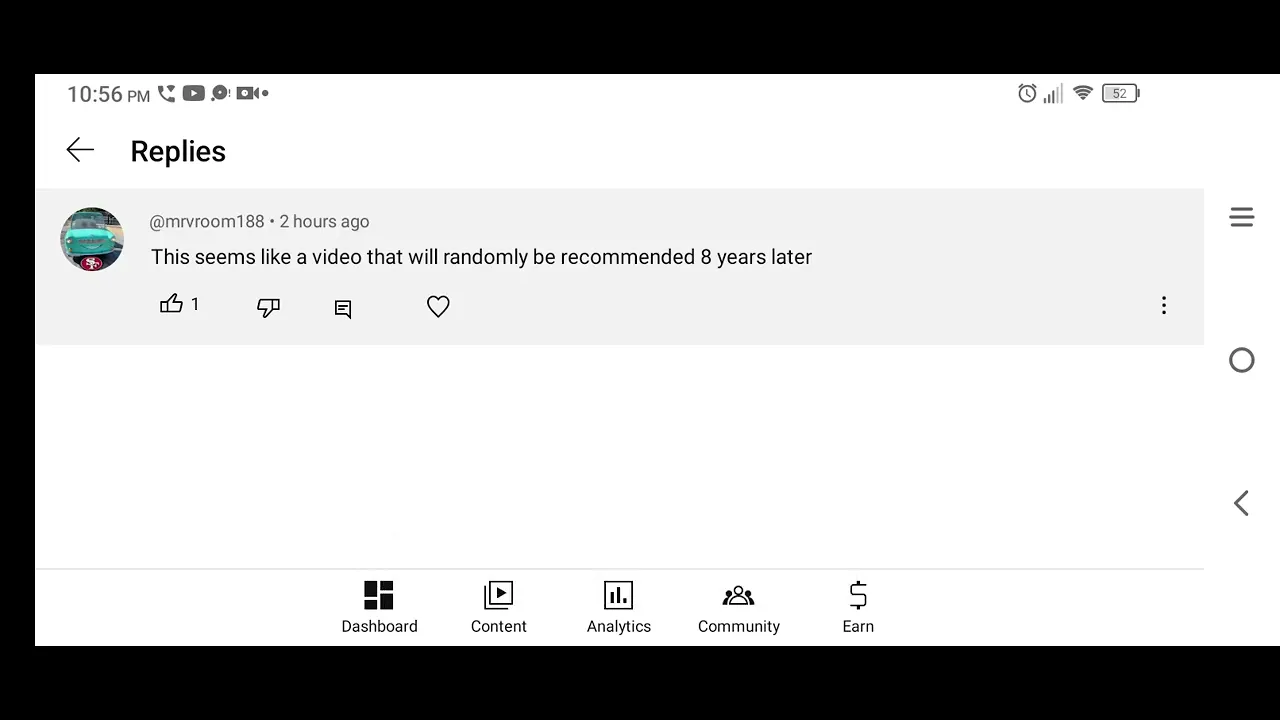Dislike the comment with thumbs down
1280x720 pixels.
(x=268, y=307)
